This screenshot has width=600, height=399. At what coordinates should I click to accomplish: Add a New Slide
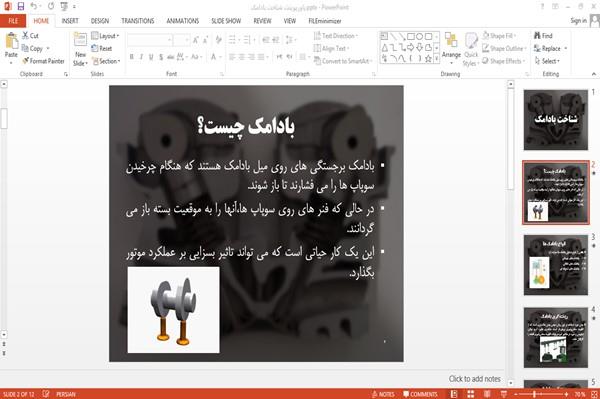point(80,50)
